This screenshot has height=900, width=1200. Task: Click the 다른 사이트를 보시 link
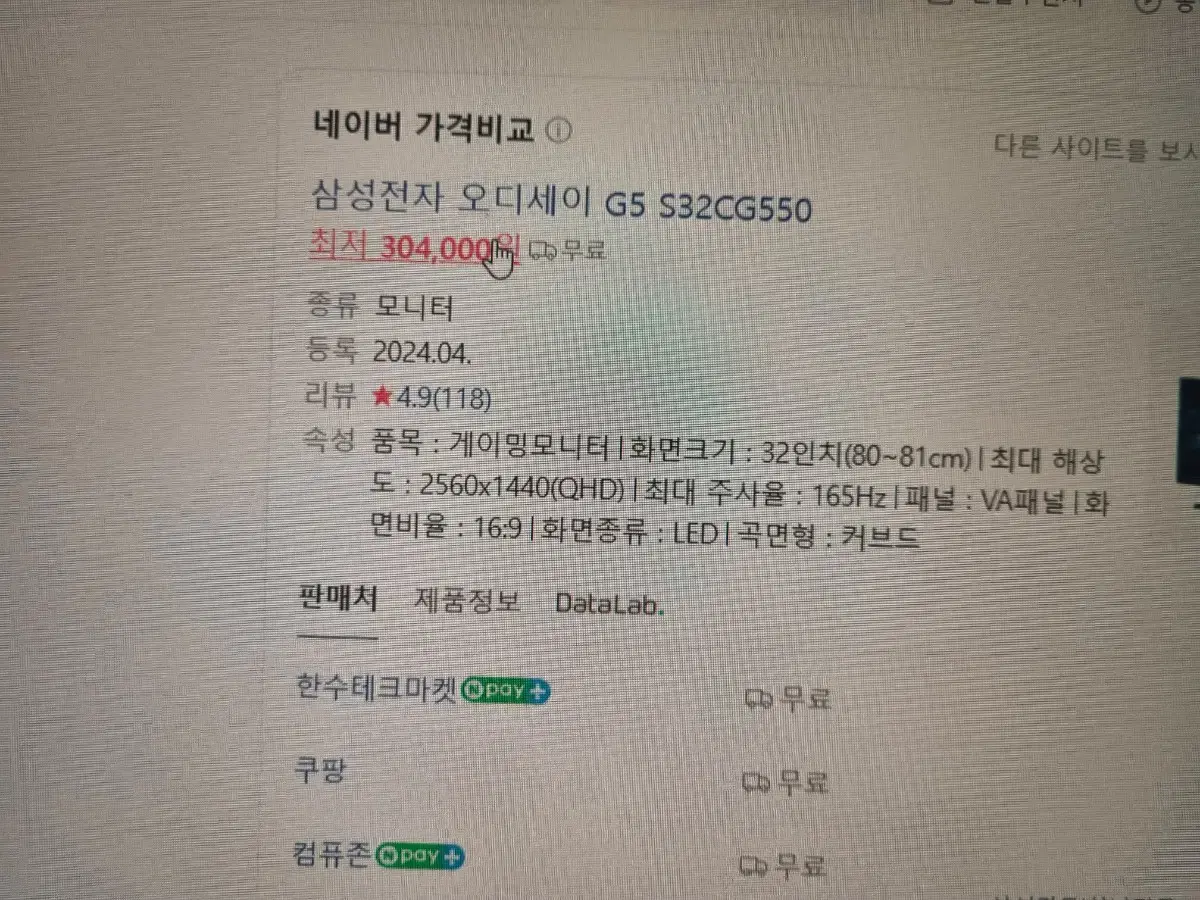click(x=1096, y=149)
